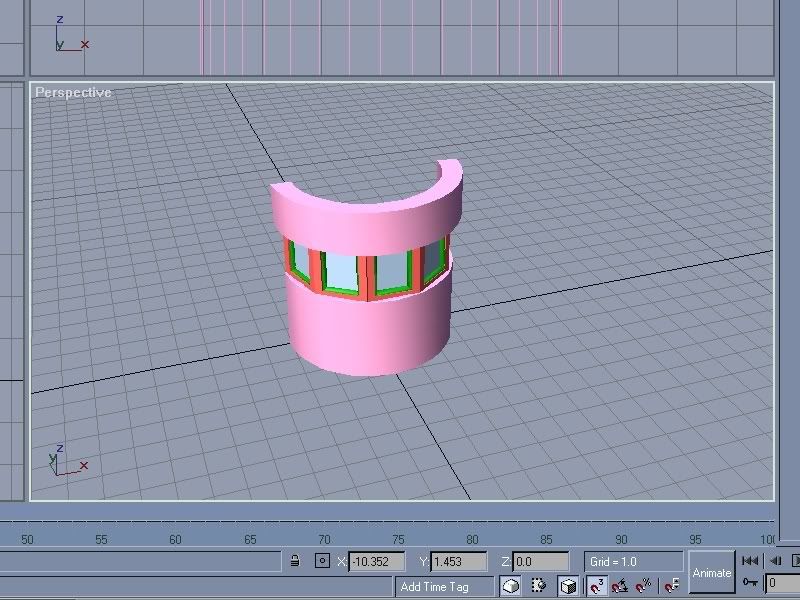Click the 70 mark on the time ruler

pos(324,539)
